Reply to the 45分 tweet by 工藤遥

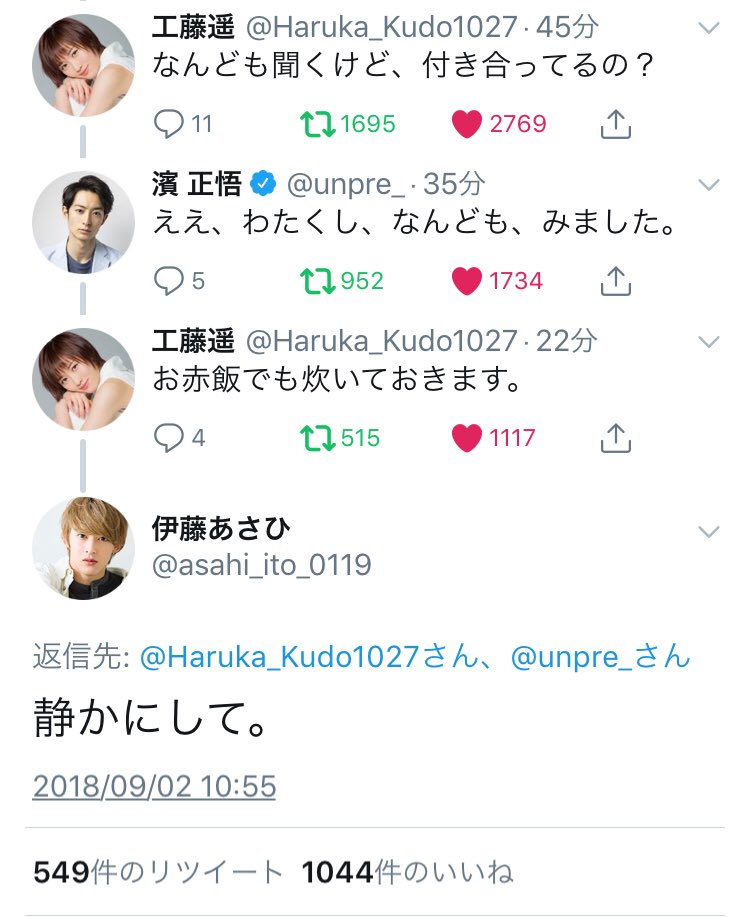pyautogui.click(x=170, y=124)
